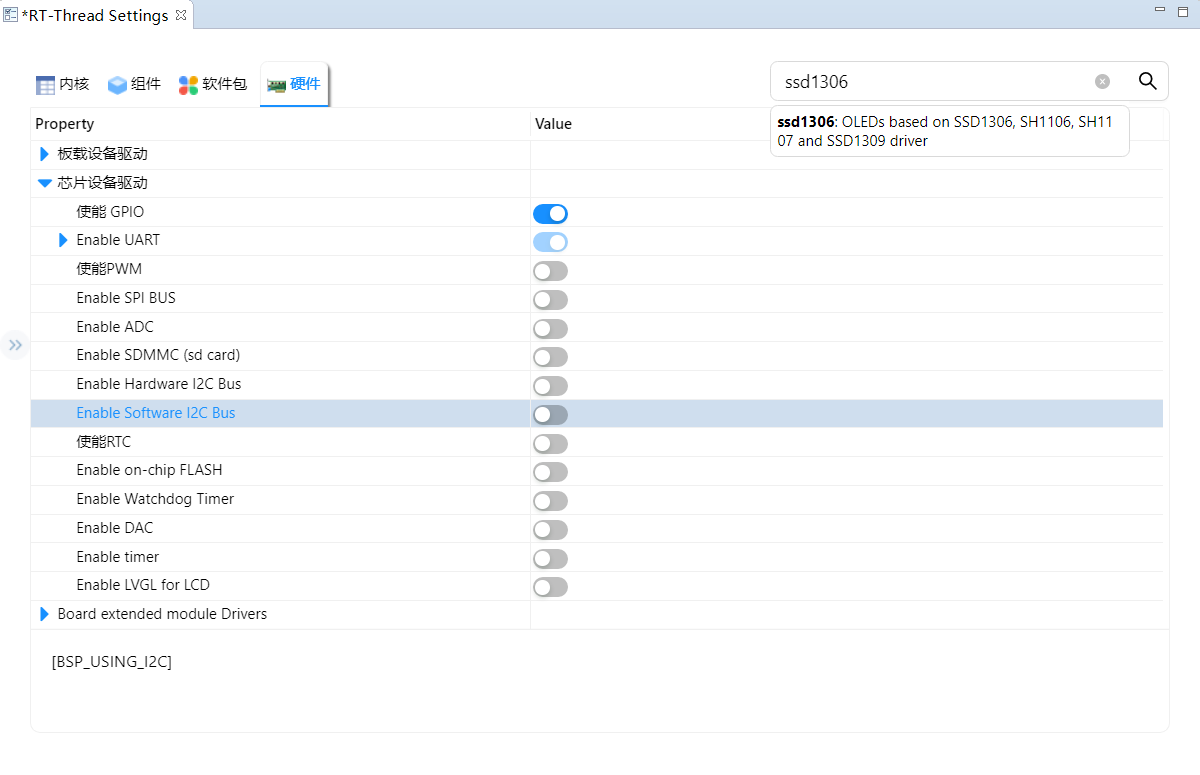1200x775 pixels.
Task: Select the Enable DAC row label
Action: tap(115, 528)
